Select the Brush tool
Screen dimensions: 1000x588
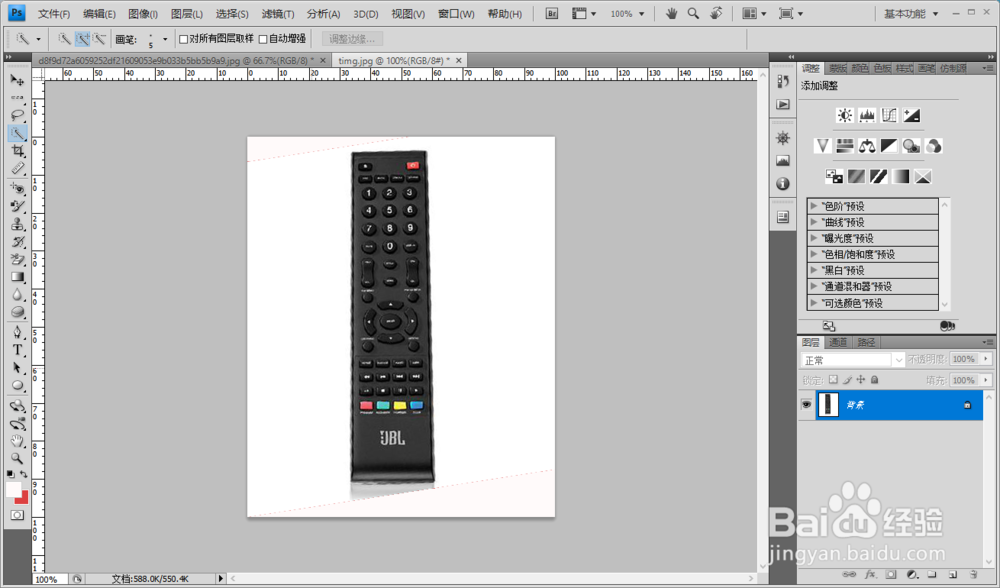(17, 207)
